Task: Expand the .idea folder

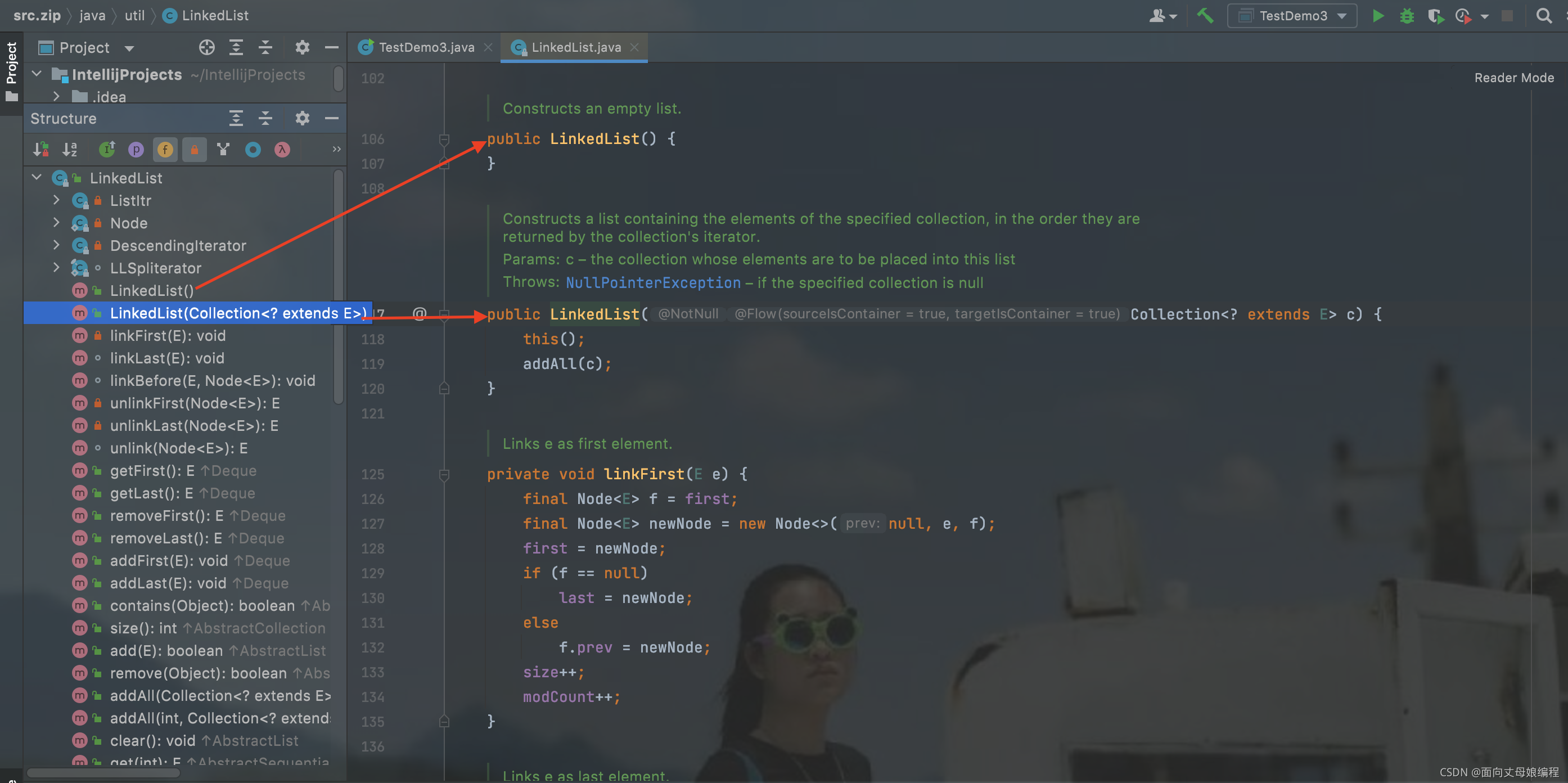Action: pyautogui.click(x=57, y=97)
